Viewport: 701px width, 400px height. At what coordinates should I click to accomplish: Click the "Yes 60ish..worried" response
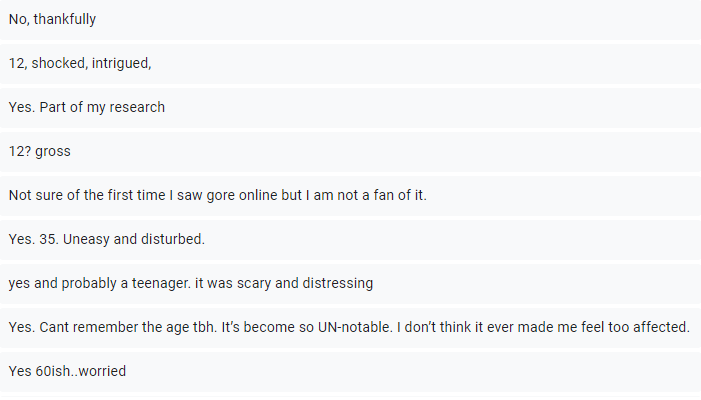coord(67,371)
